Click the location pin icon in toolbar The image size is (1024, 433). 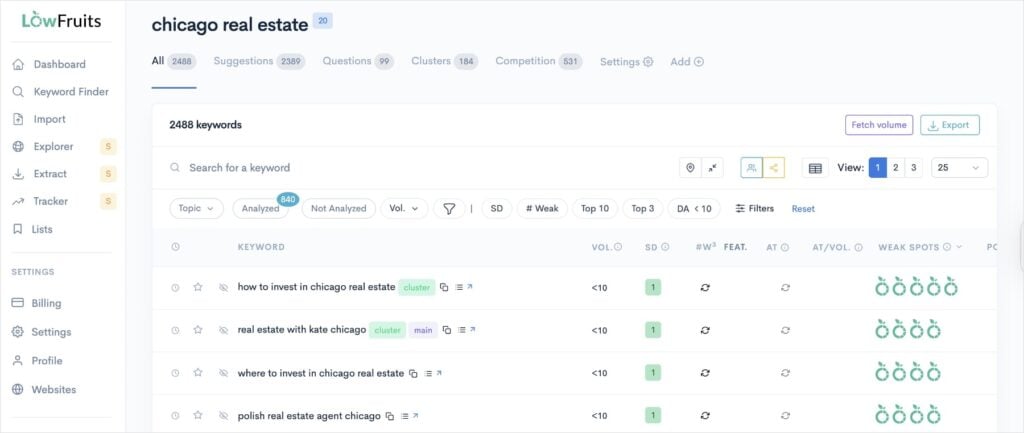(689, 168)
